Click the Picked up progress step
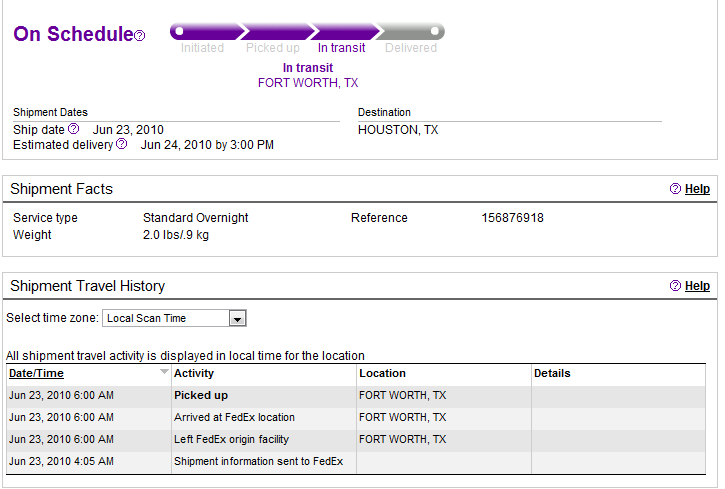This screenshot has width=725, height=489. pyautogui.click(x=272, y=48)
